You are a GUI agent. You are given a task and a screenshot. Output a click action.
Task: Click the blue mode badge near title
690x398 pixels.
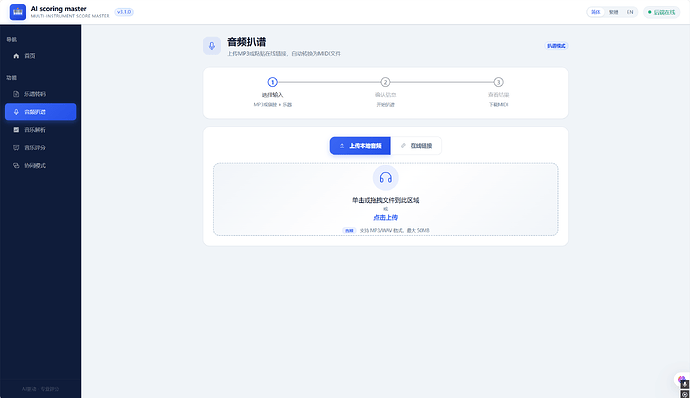pyautogui.click(x=556, y=46)
